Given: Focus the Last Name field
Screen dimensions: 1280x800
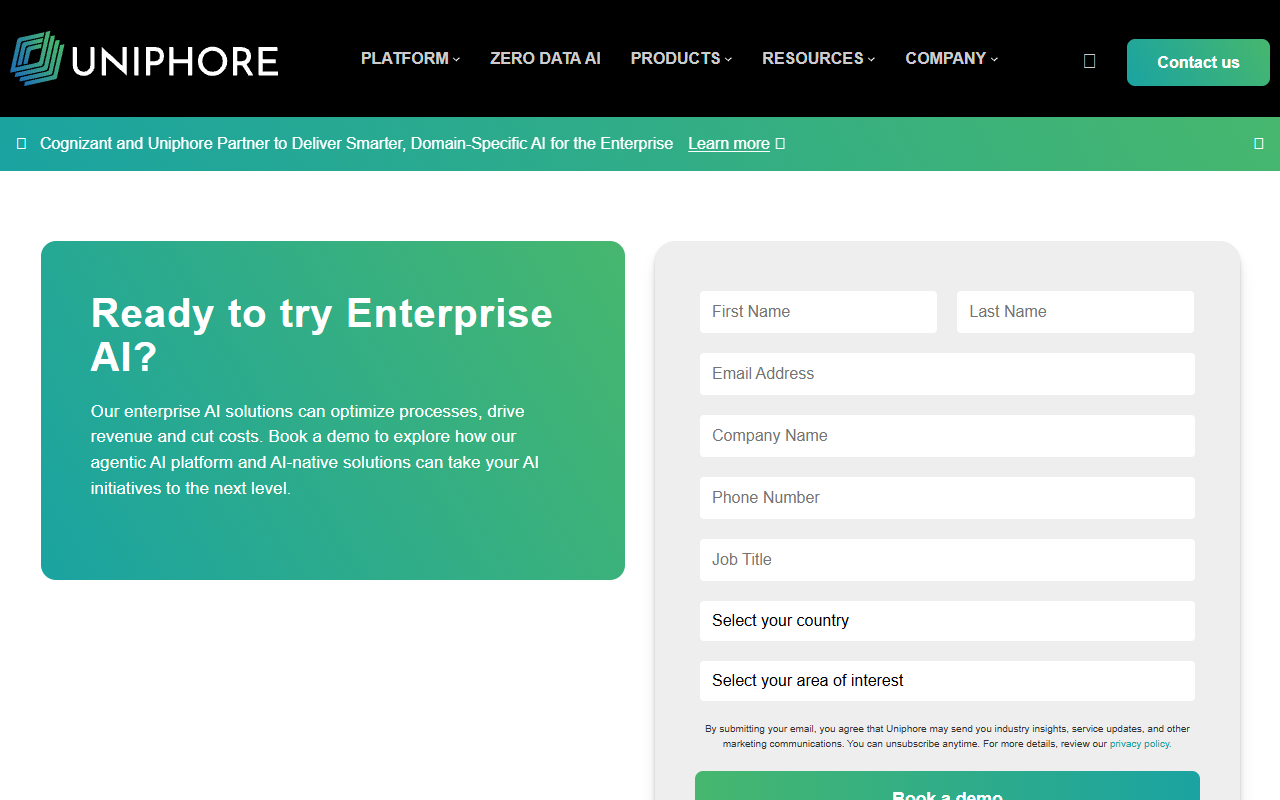Looking at the screenshot, I should [x=1075, y=312].
